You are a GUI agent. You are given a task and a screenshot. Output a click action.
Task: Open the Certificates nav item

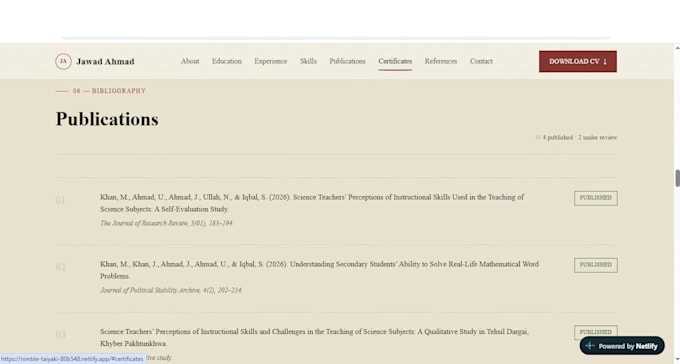click(395, 61)
